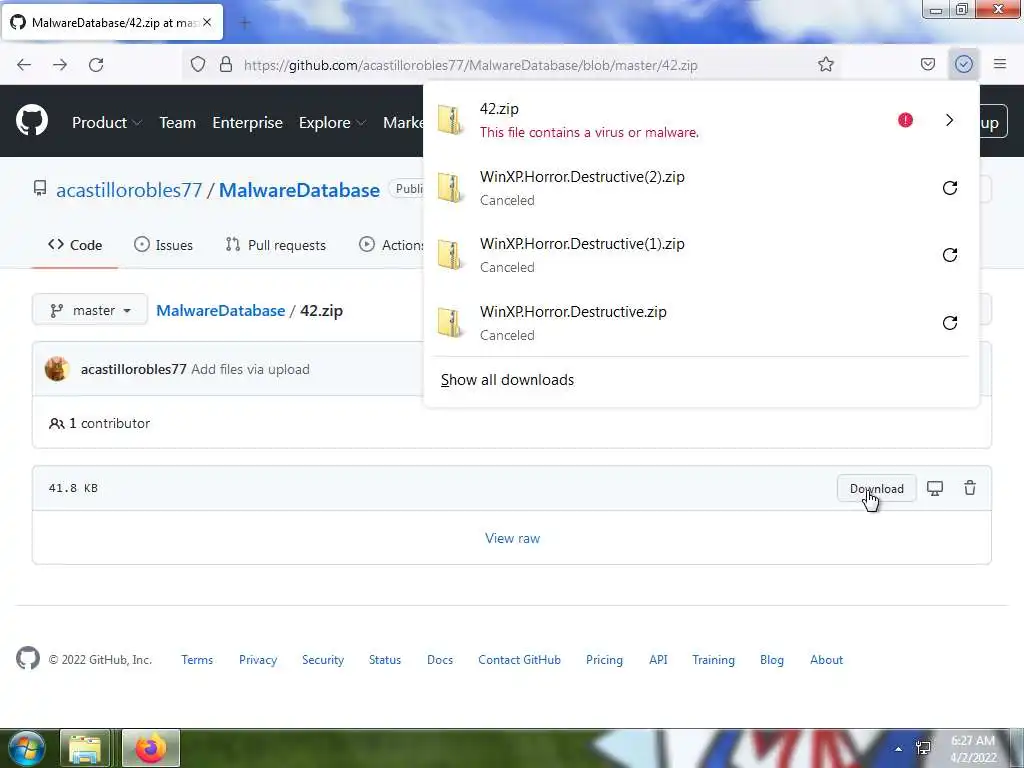Click the taskbar clock showing 6:27 AM
Screen dimensions: 1024x768
[x=973, y=749]
